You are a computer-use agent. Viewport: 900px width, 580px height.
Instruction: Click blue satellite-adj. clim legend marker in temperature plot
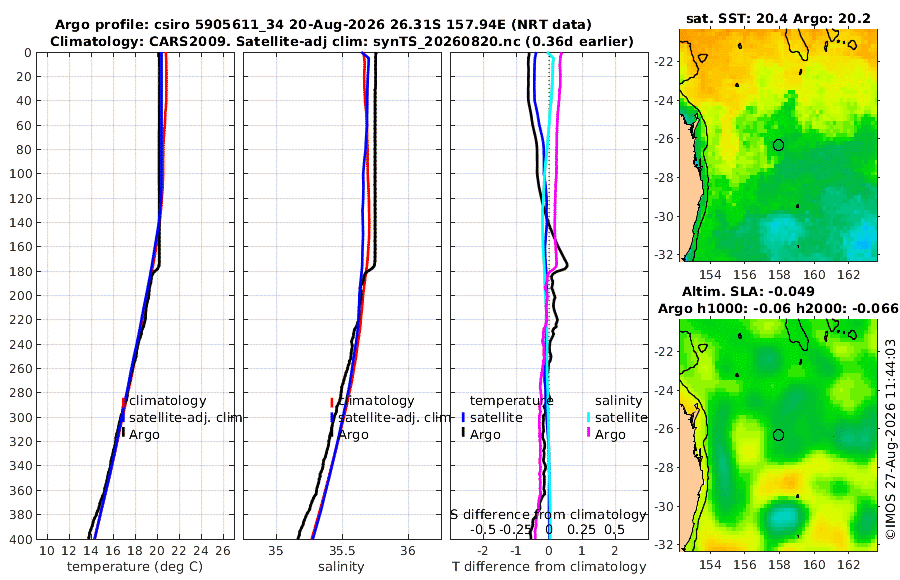(x=123, y=417)
